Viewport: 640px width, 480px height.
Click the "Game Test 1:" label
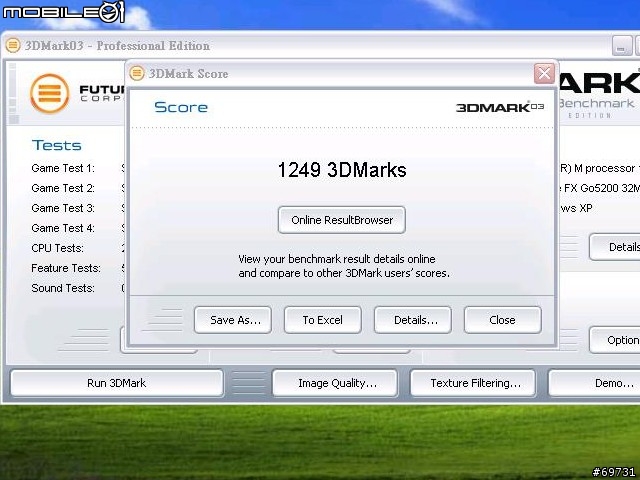click(63, 168)
